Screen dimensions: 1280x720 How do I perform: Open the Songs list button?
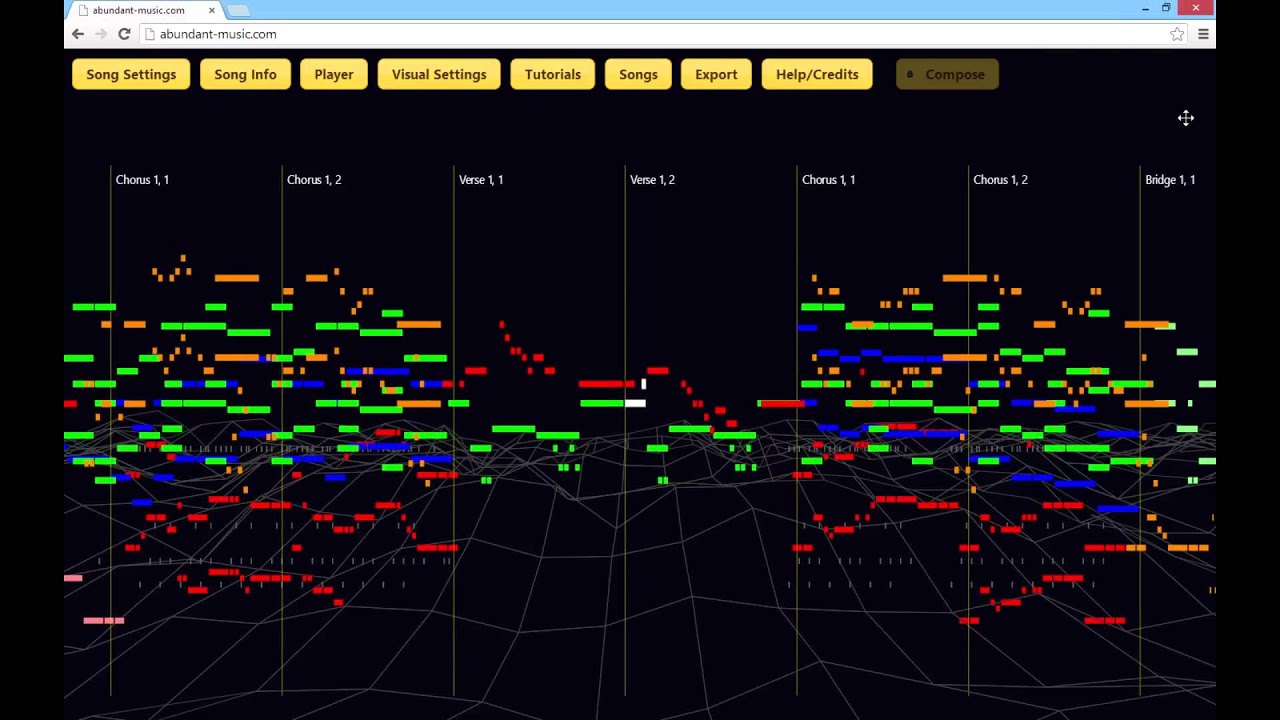click(x=638, y=74)
